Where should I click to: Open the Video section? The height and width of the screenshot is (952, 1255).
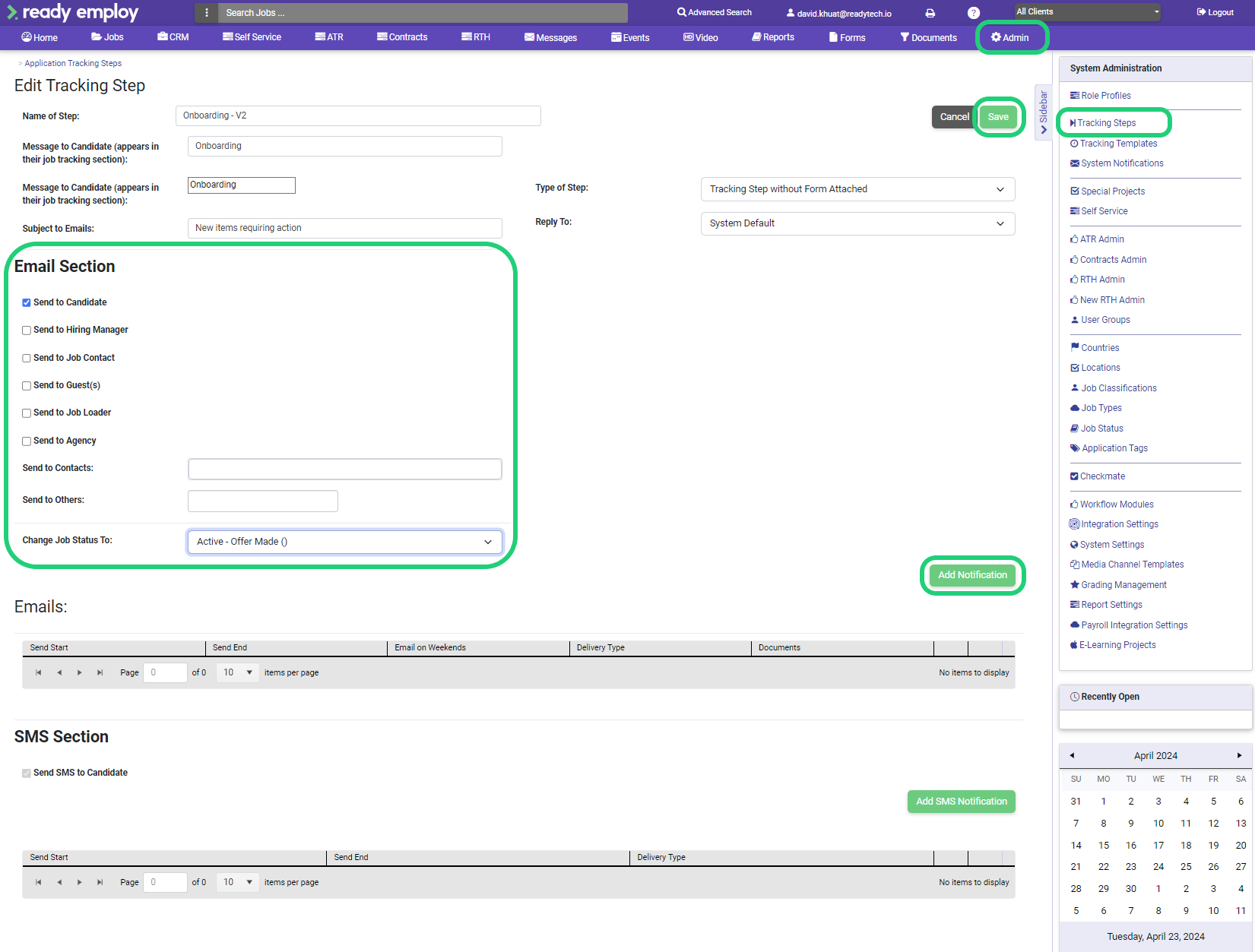pyautogui.click(x=699, y=36)
